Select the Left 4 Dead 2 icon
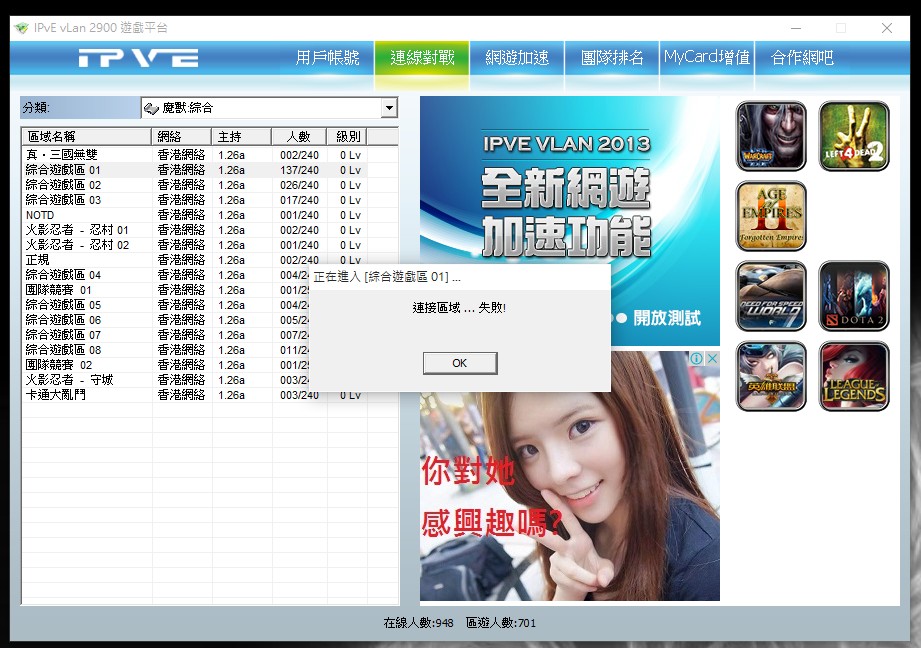The height and width of the screenshot is (648, 921). coord(853,136)
